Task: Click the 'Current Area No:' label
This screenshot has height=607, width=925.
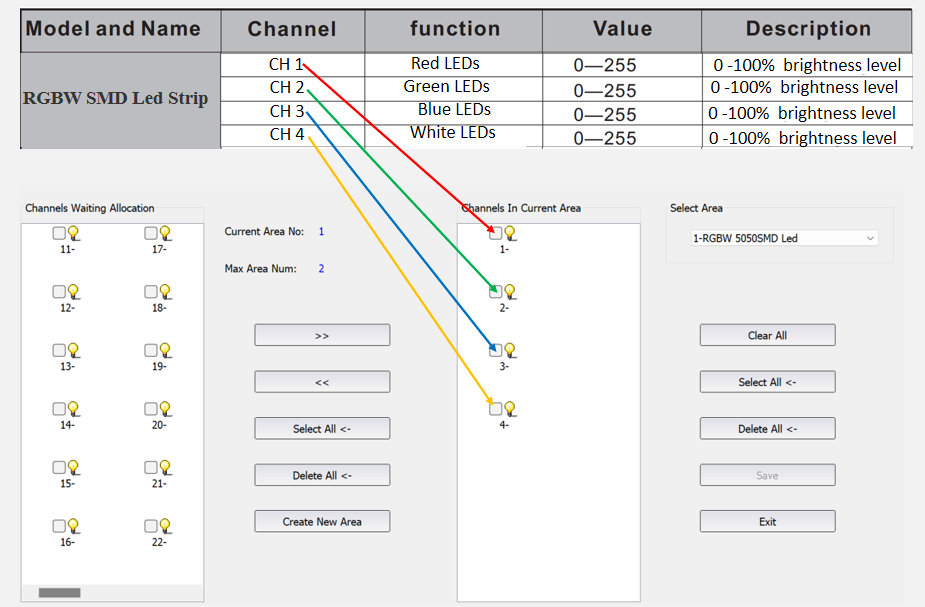Action: click(x=264, y=232)
